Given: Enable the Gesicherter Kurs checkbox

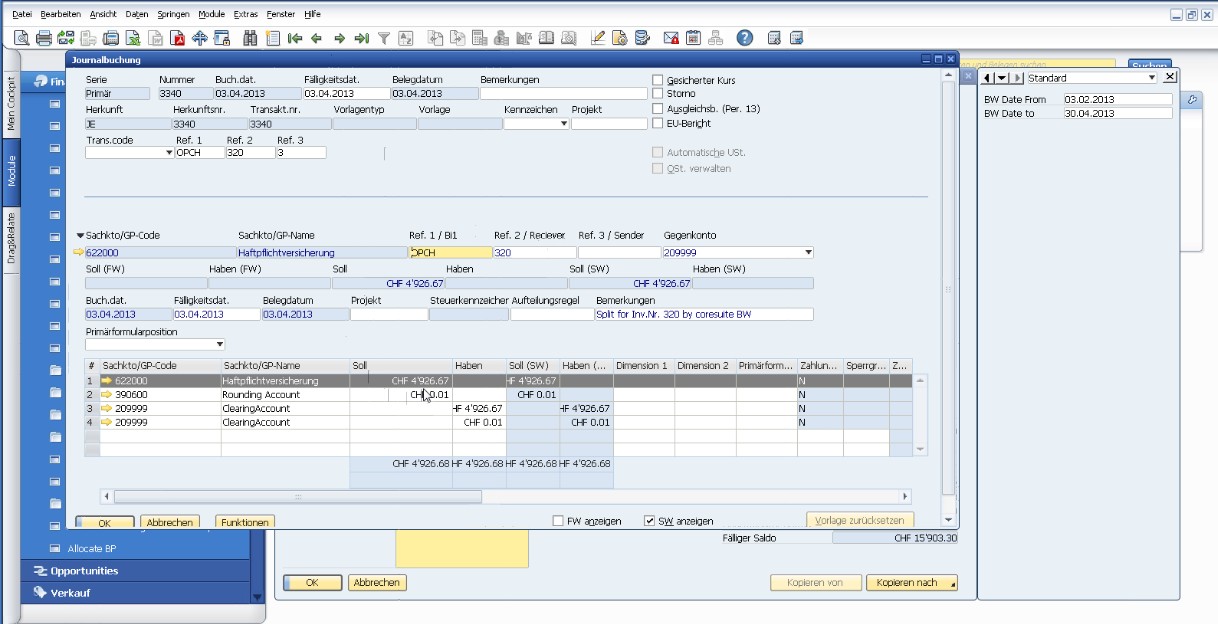Looking at the screenshot, I should click(x=657, y=80).
